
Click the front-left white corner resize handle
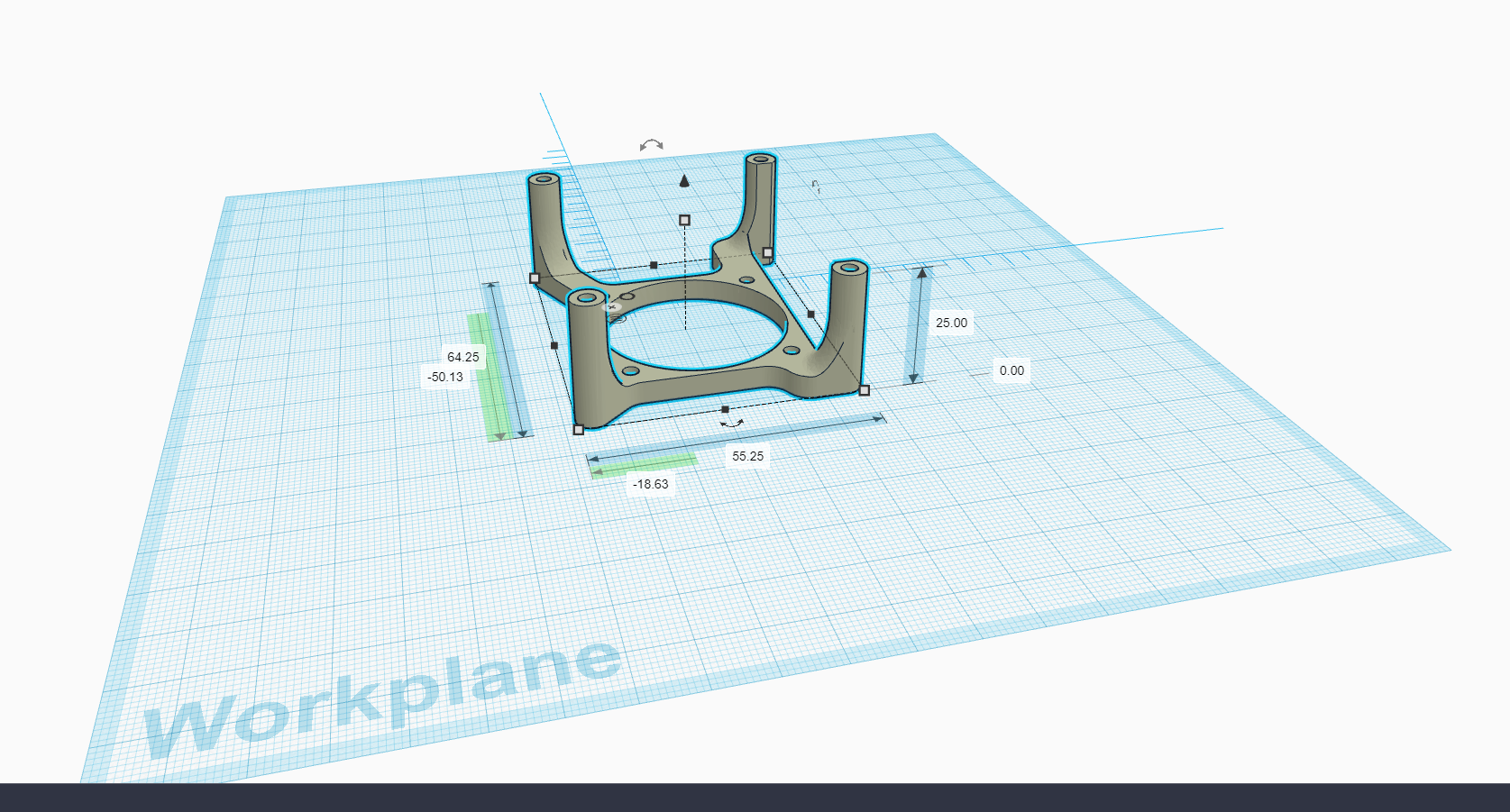click(579, 430)
